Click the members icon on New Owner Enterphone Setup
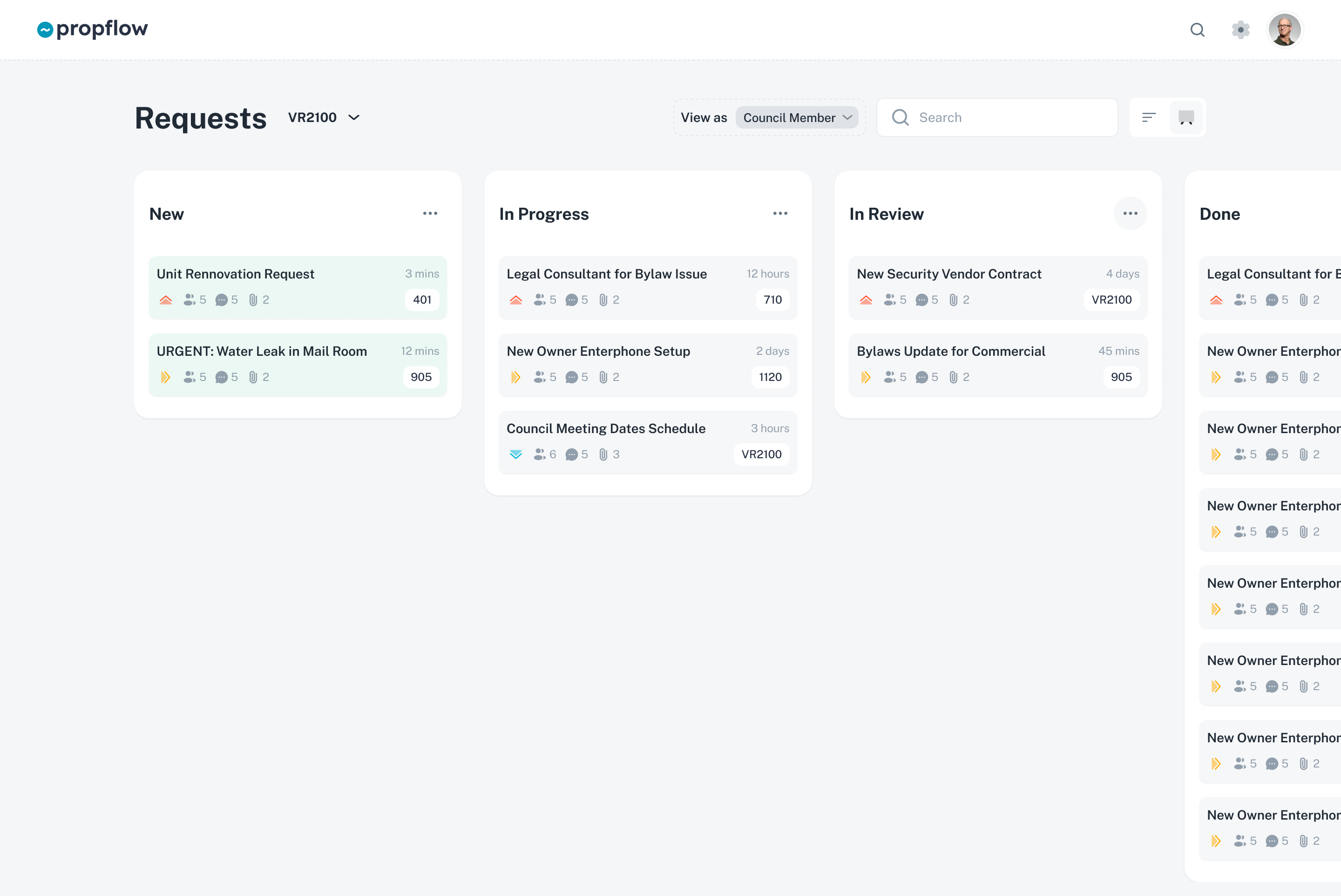 (x=539, y=377)
